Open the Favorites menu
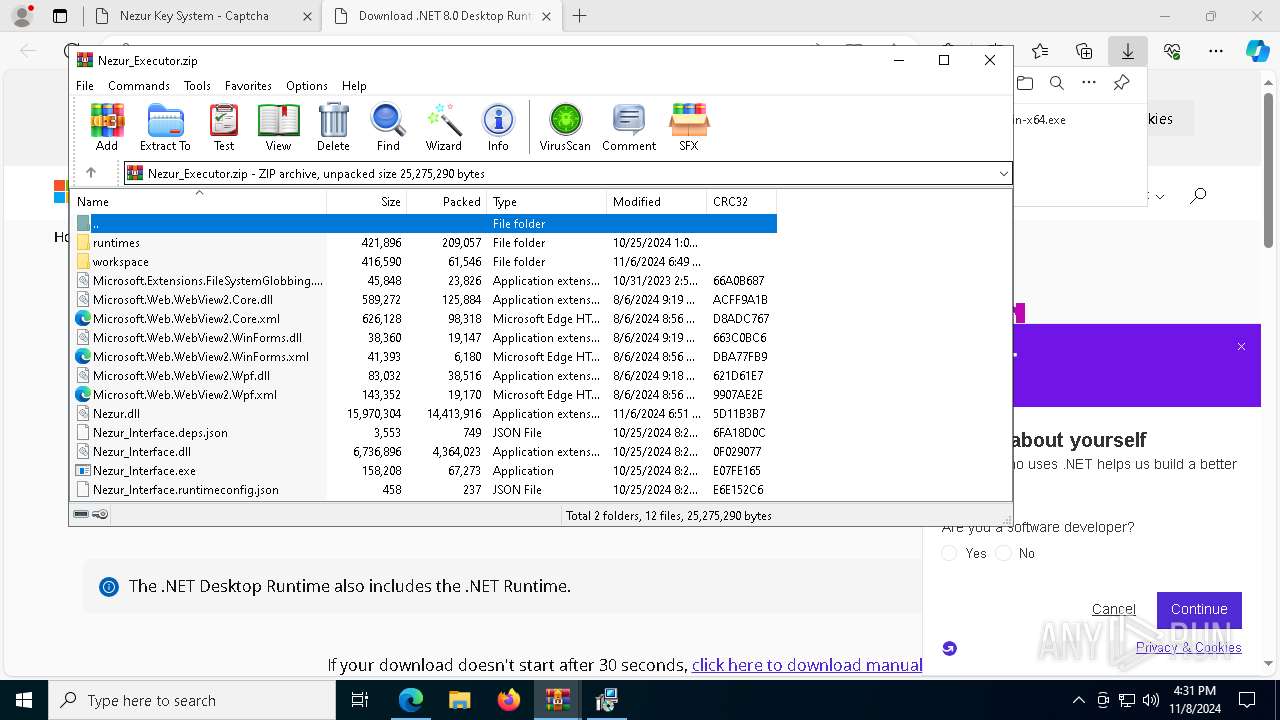The image size is (1280, 720). 248,86
